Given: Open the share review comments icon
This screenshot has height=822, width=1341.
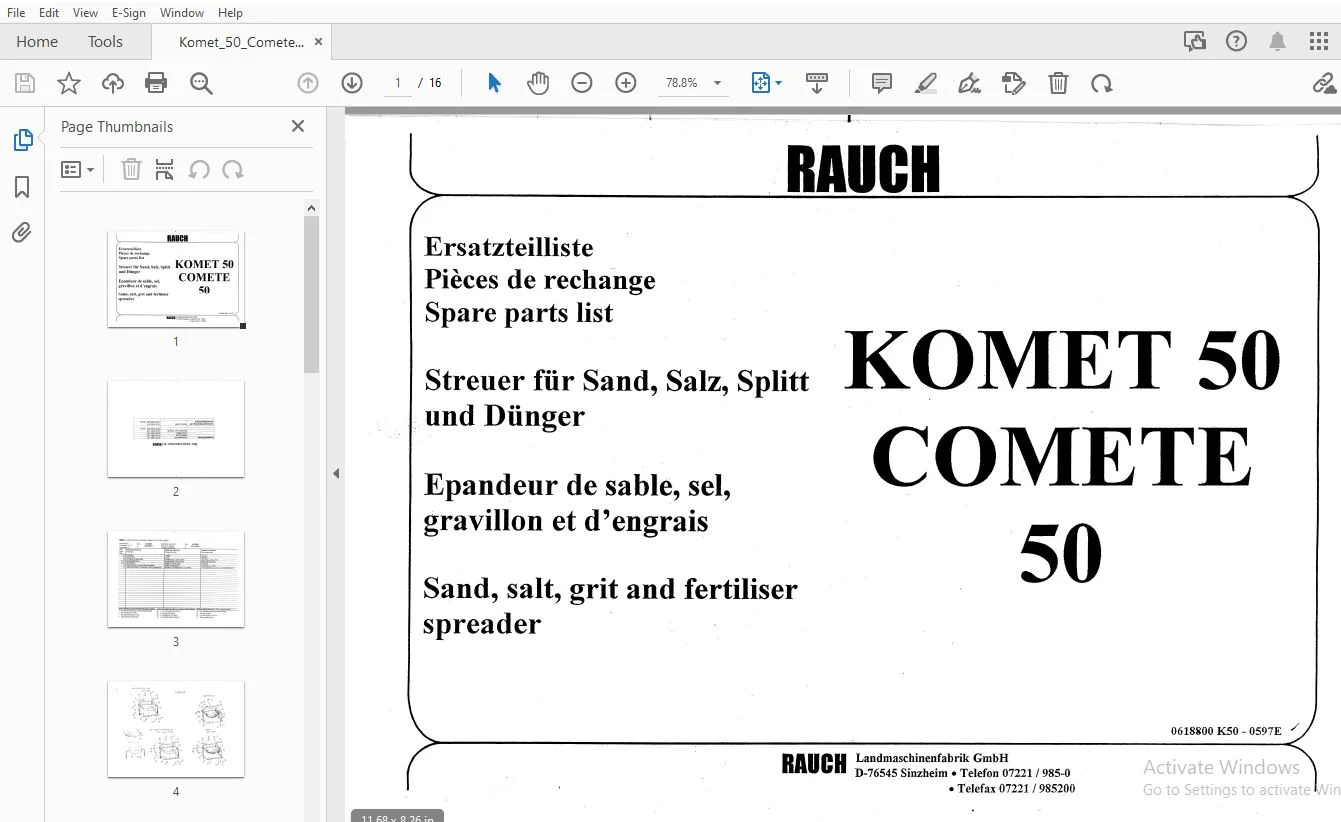Looking at the screenshot, I should [x=1194, y=42].
